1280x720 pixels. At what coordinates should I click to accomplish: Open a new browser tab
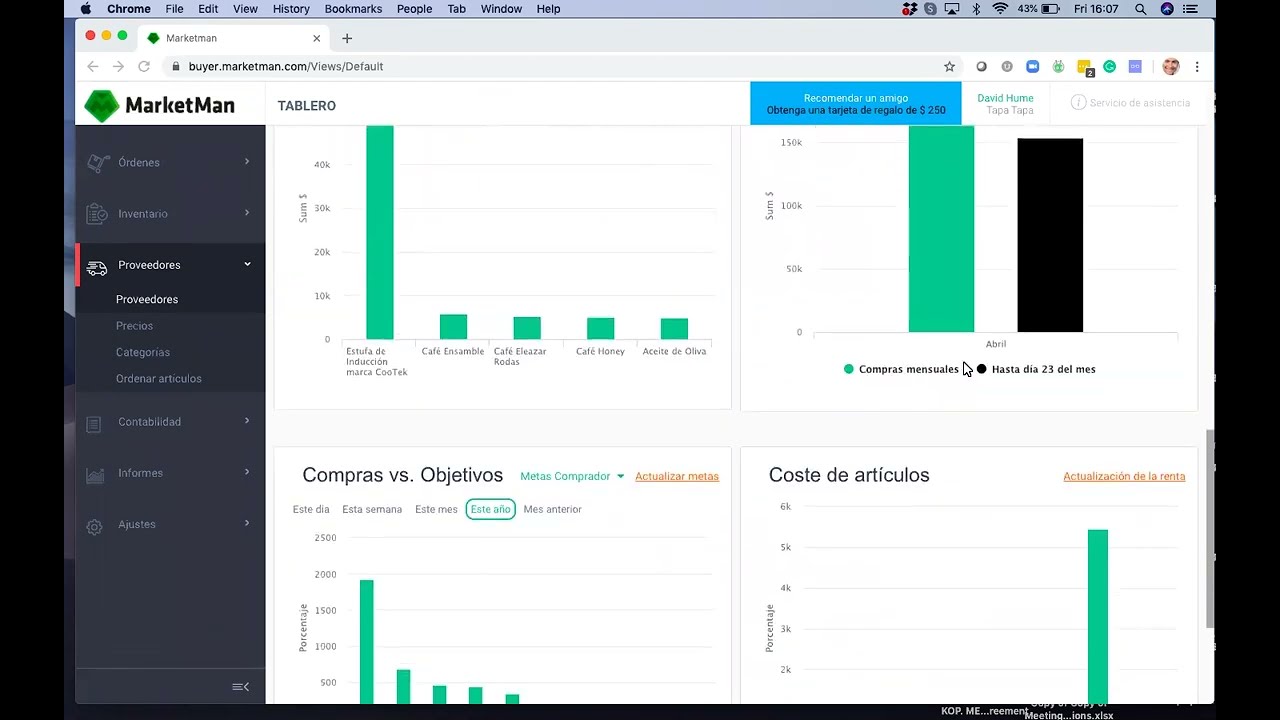[x=347, y=38]
